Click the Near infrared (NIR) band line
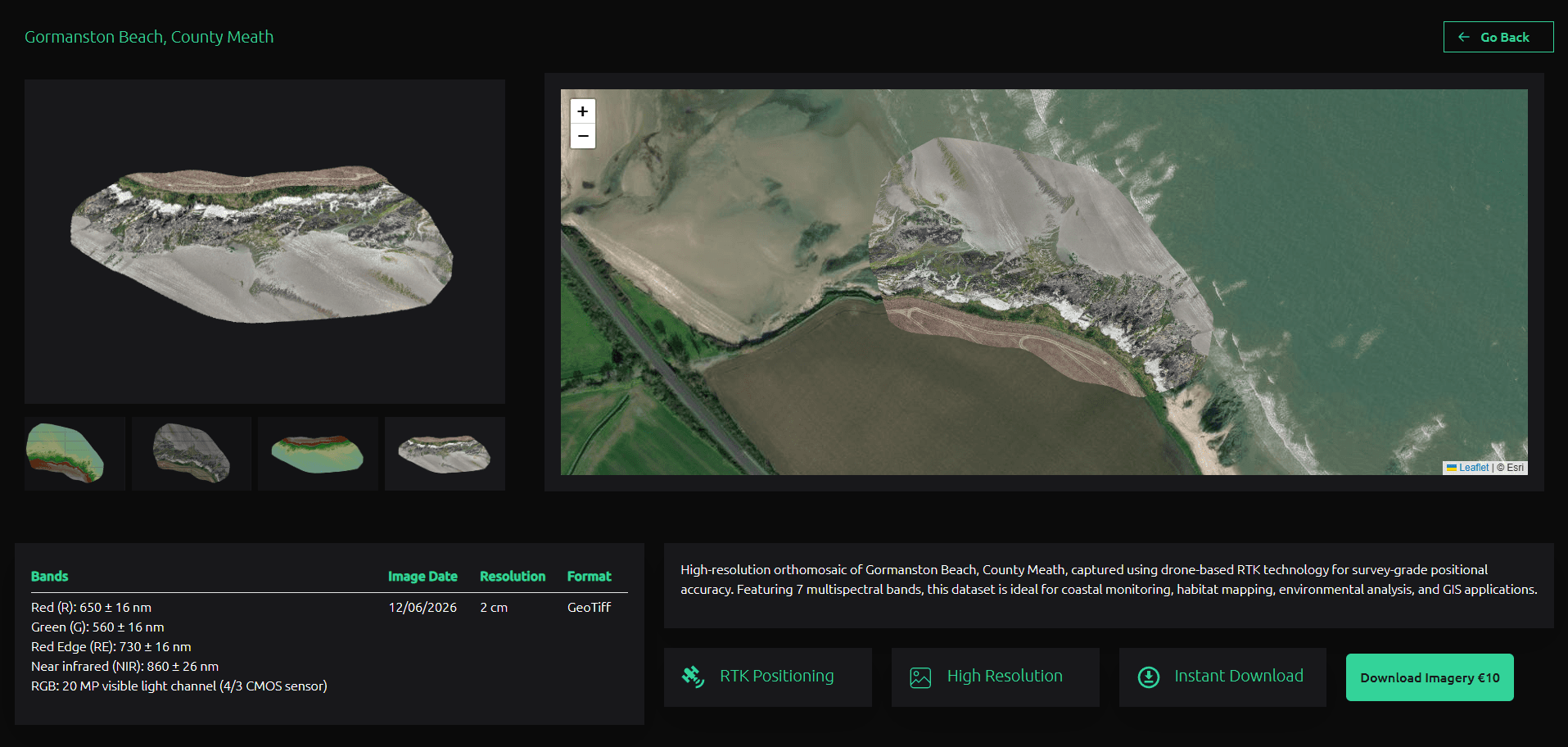Viewport: 1568px width, 747px height. tap(124, 667)
